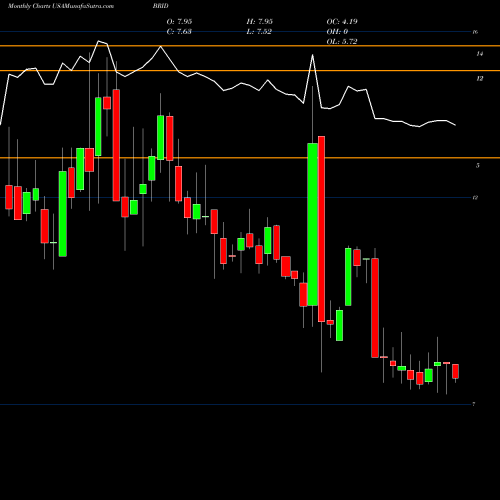This screenshot has height=500, width=500.
Task: Click the low price 'L: 7.52'
Action: click(x=259, y=32)
